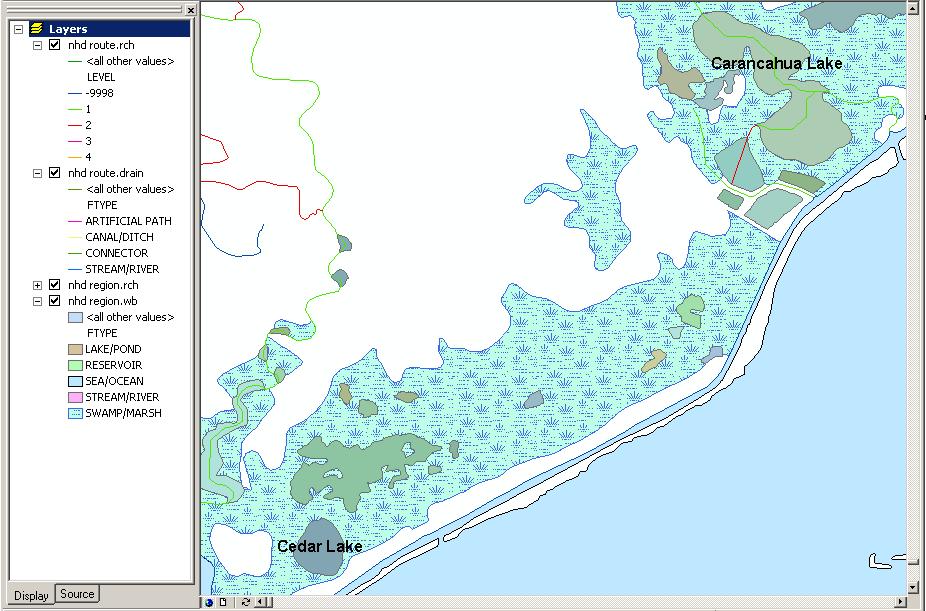926x611 pixels.
Task: Click the STREAM/RIVER line symbol under nhd route.drain
Action: click(75, 269)
